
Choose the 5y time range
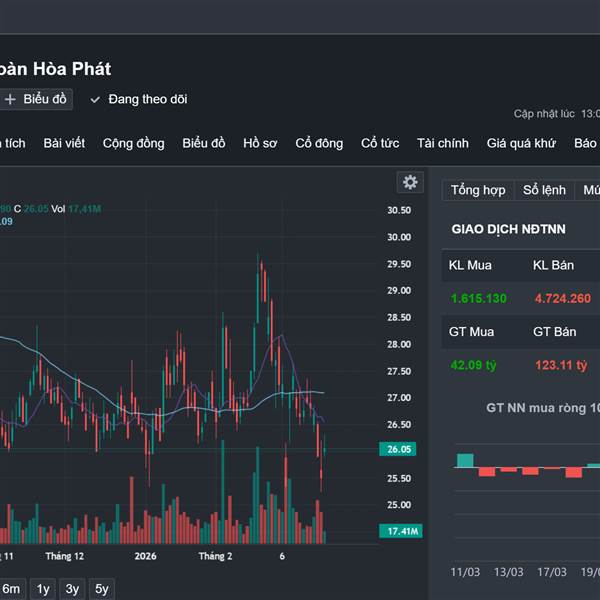(102, 589)
